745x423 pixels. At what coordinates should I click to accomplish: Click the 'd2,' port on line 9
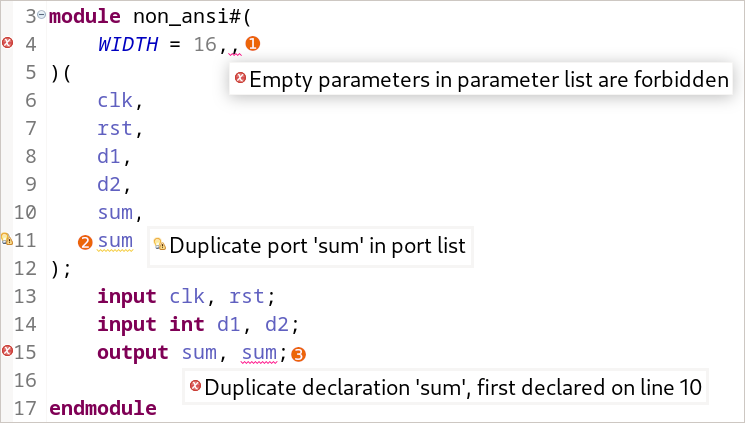pyautogui.click(x=114, y=184)
